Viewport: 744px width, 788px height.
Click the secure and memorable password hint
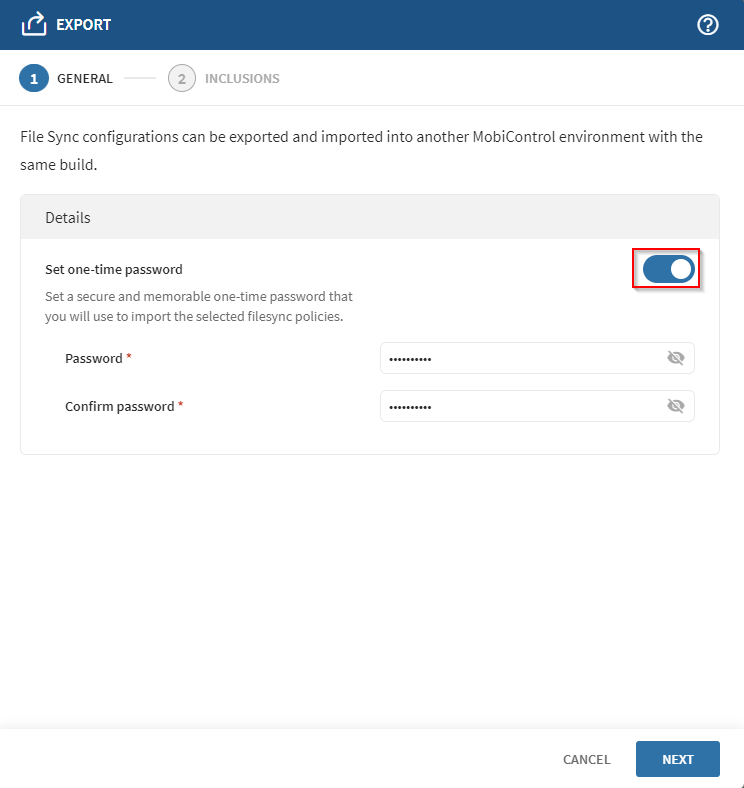tap(199, 307)
